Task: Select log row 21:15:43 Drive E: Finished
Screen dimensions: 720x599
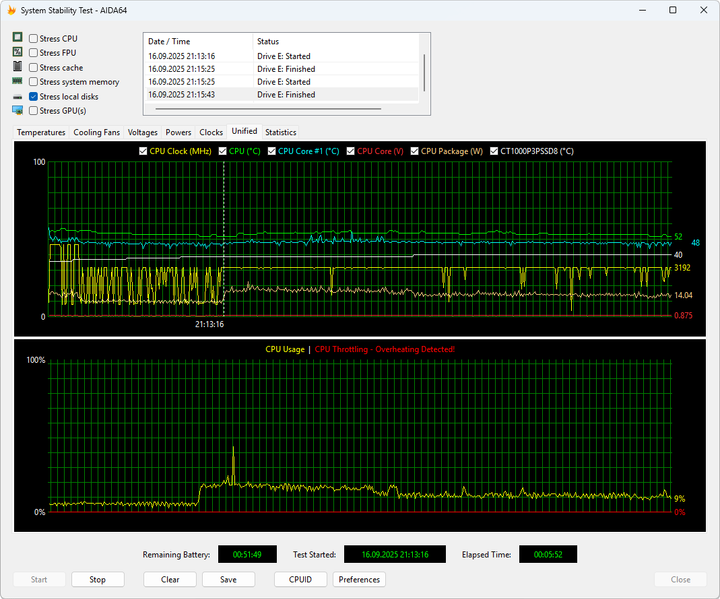Action: [x=281, y=95]
